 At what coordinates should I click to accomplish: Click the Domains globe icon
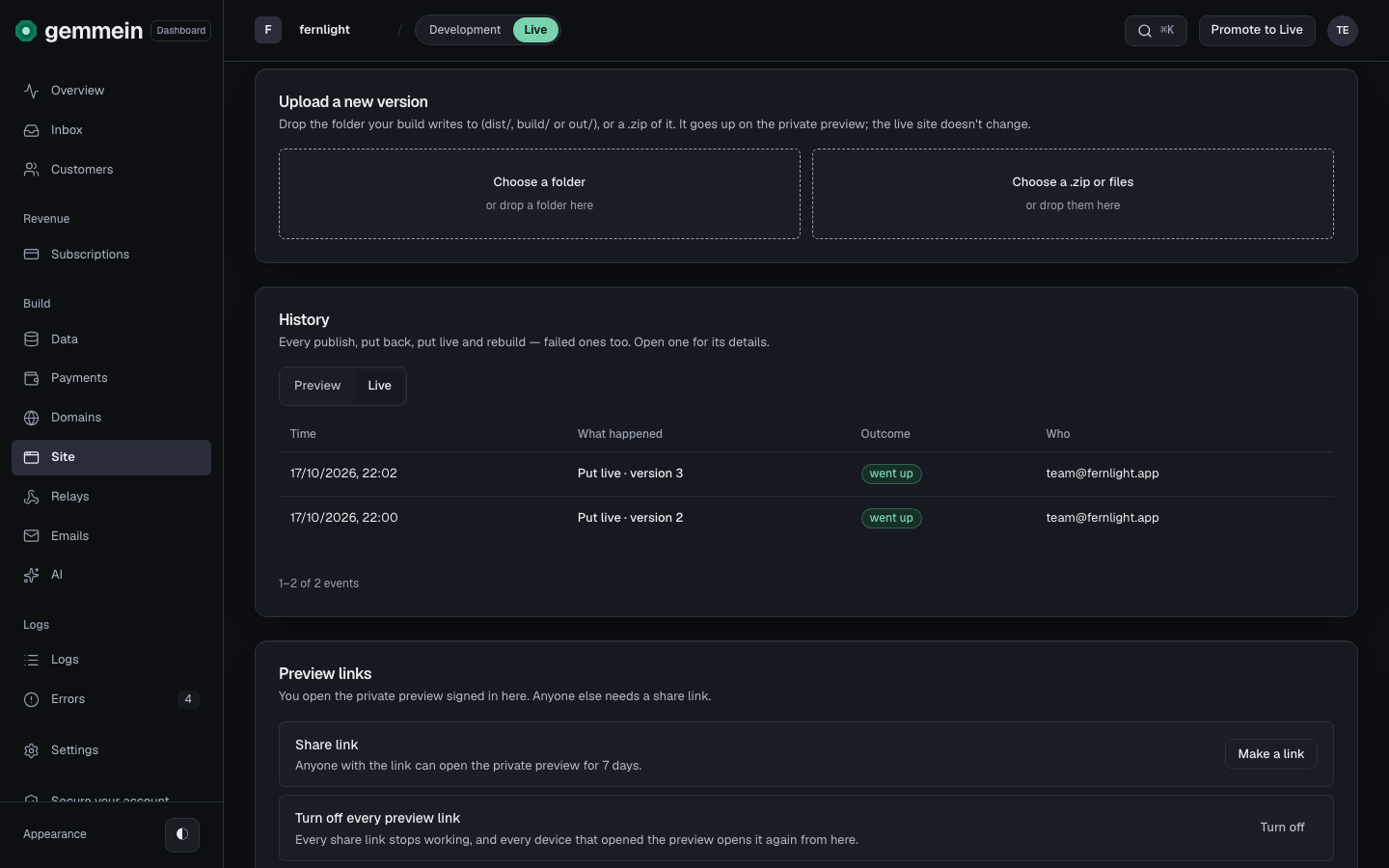pyautogui.click(x=32, y=418)
